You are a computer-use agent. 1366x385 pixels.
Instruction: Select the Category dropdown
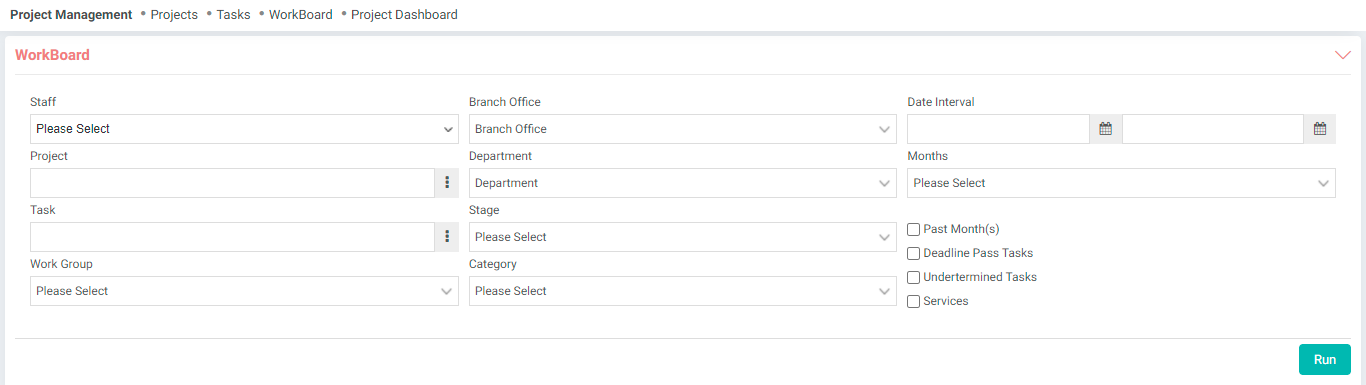tap(683, 291)
